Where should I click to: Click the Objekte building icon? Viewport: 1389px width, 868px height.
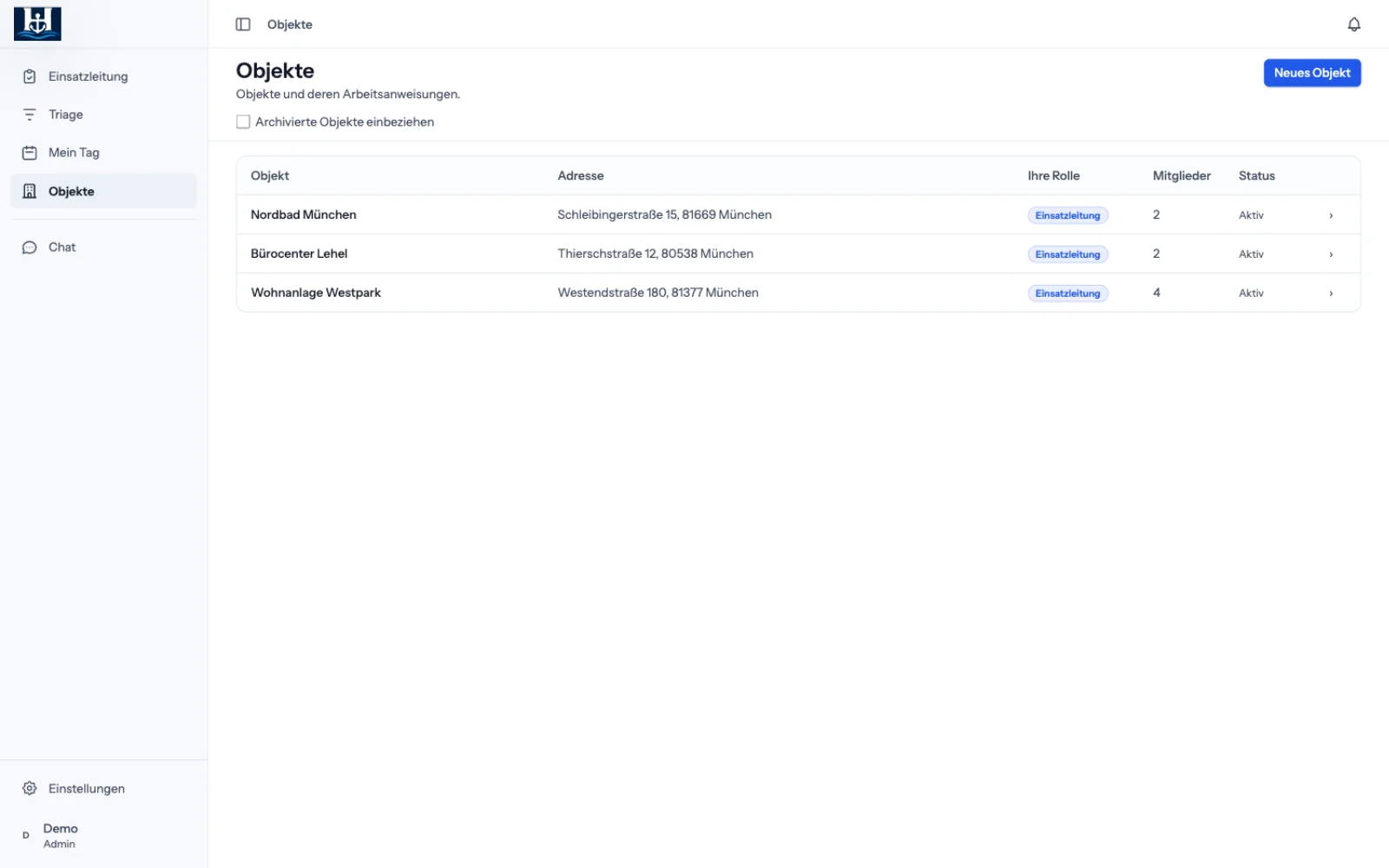pyautogui.click(x=30, y=191)
